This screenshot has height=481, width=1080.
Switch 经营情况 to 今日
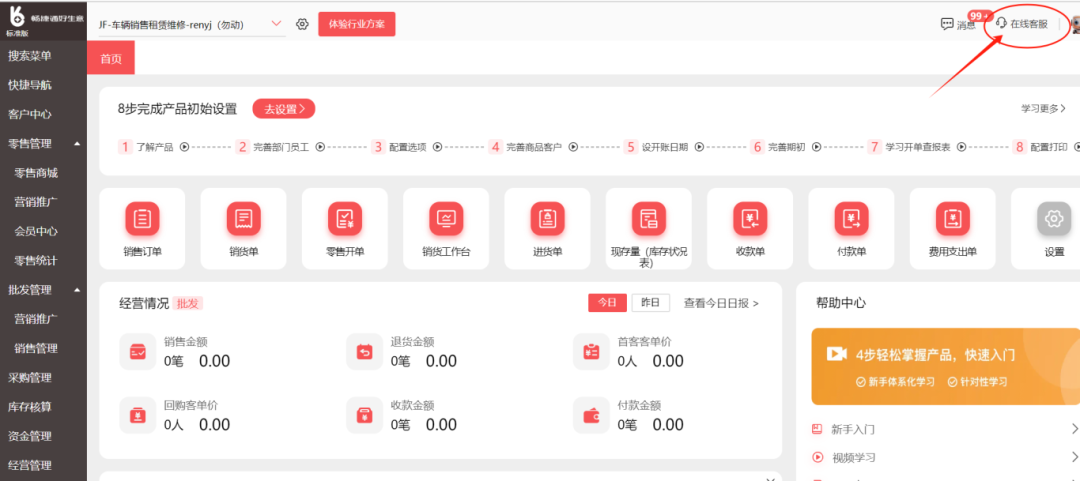click(607, 303)
